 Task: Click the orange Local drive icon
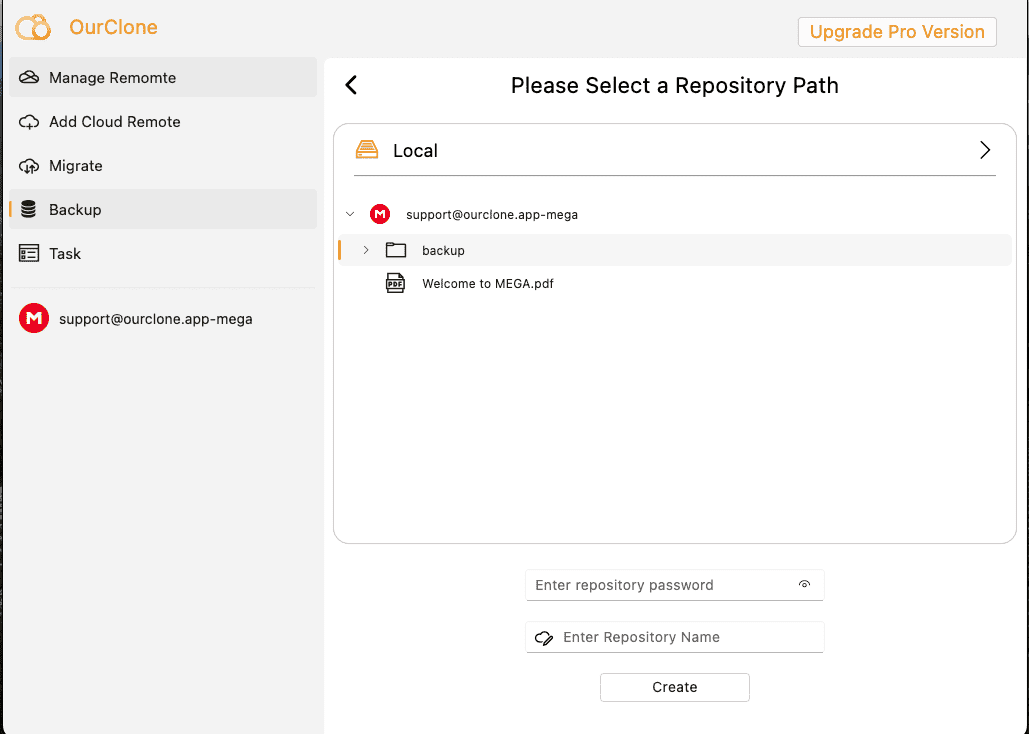(x=367, y=150)
